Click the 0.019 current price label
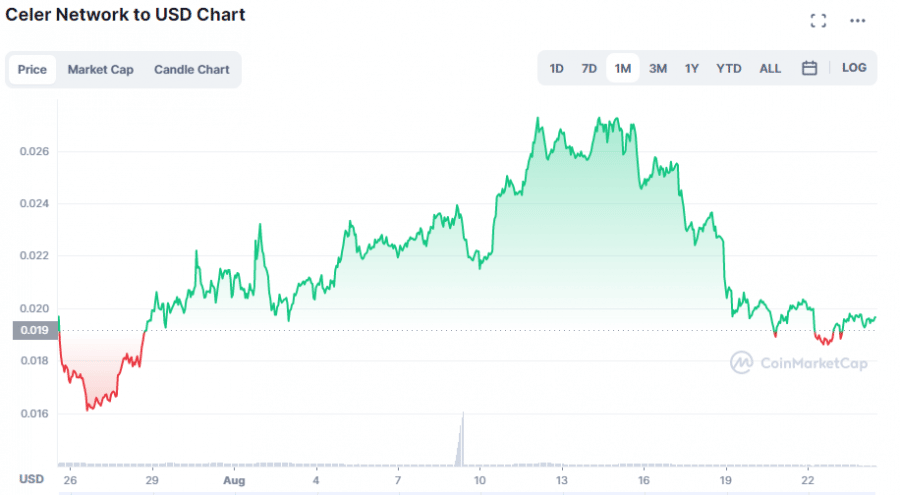 [35, 330]
